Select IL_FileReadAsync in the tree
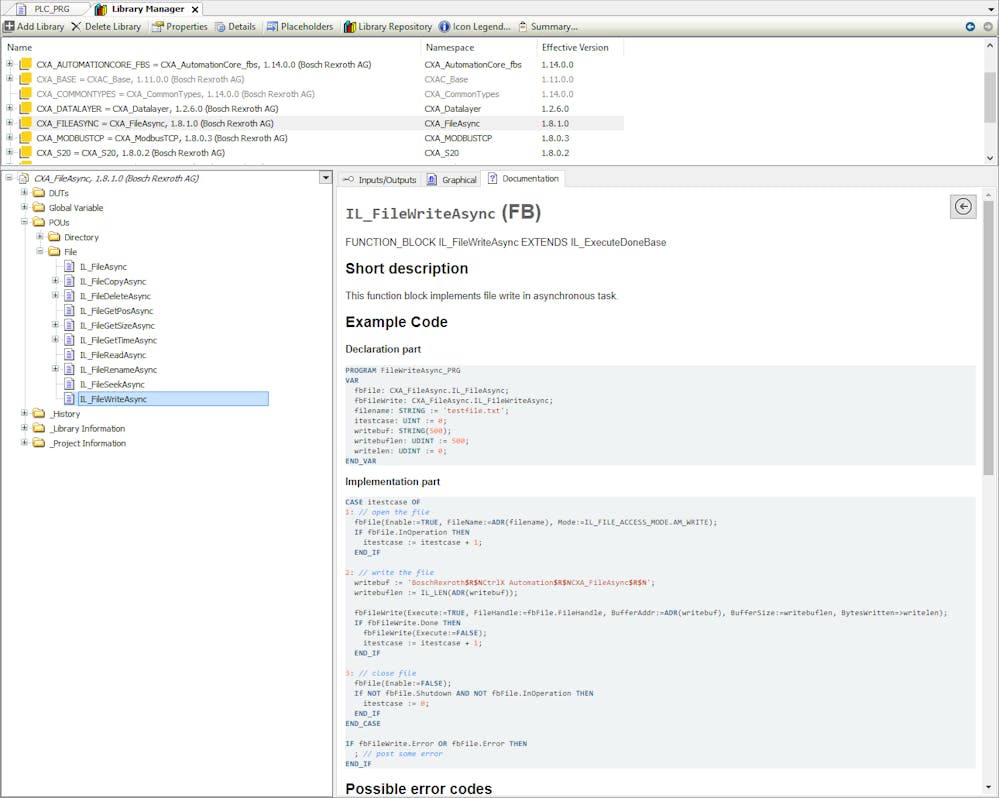999x798 pixels. pyautogui.click(x=112, y=355)
